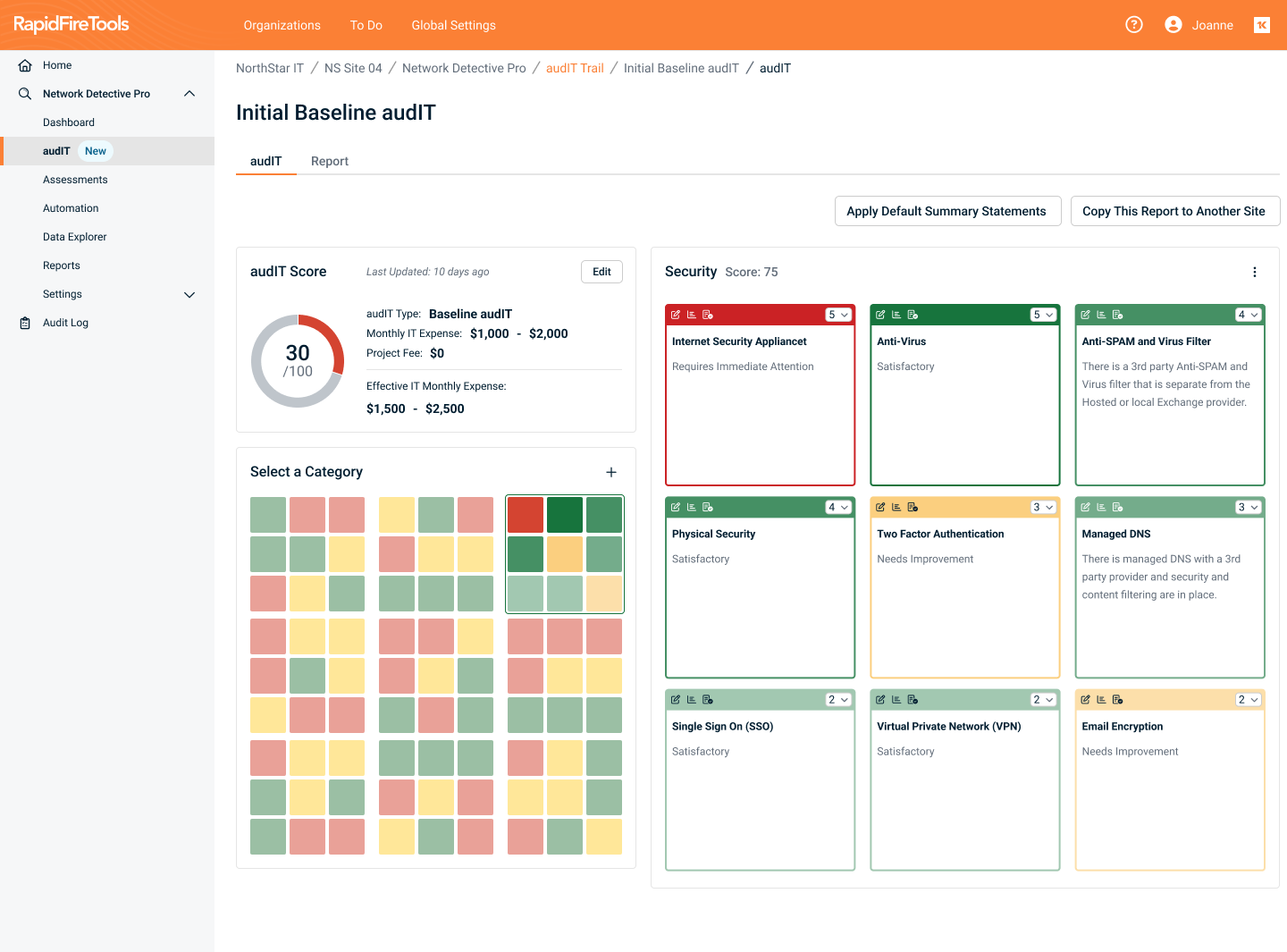The image size is (1287, 952).
Task: Open score dropdown on Single Sign On card
Action: point(838,699)
